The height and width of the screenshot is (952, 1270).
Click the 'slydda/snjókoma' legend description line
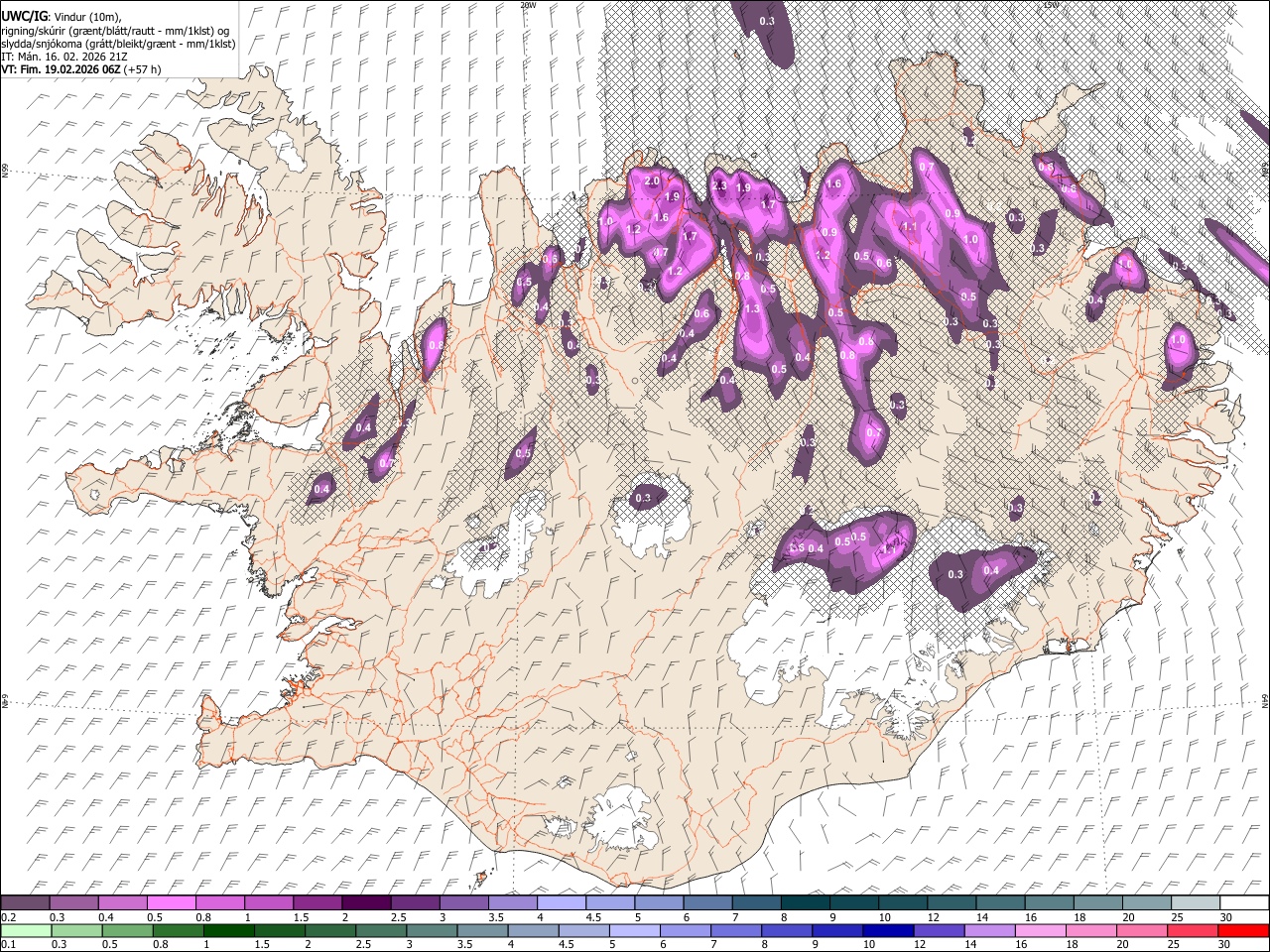coord(118,44)
